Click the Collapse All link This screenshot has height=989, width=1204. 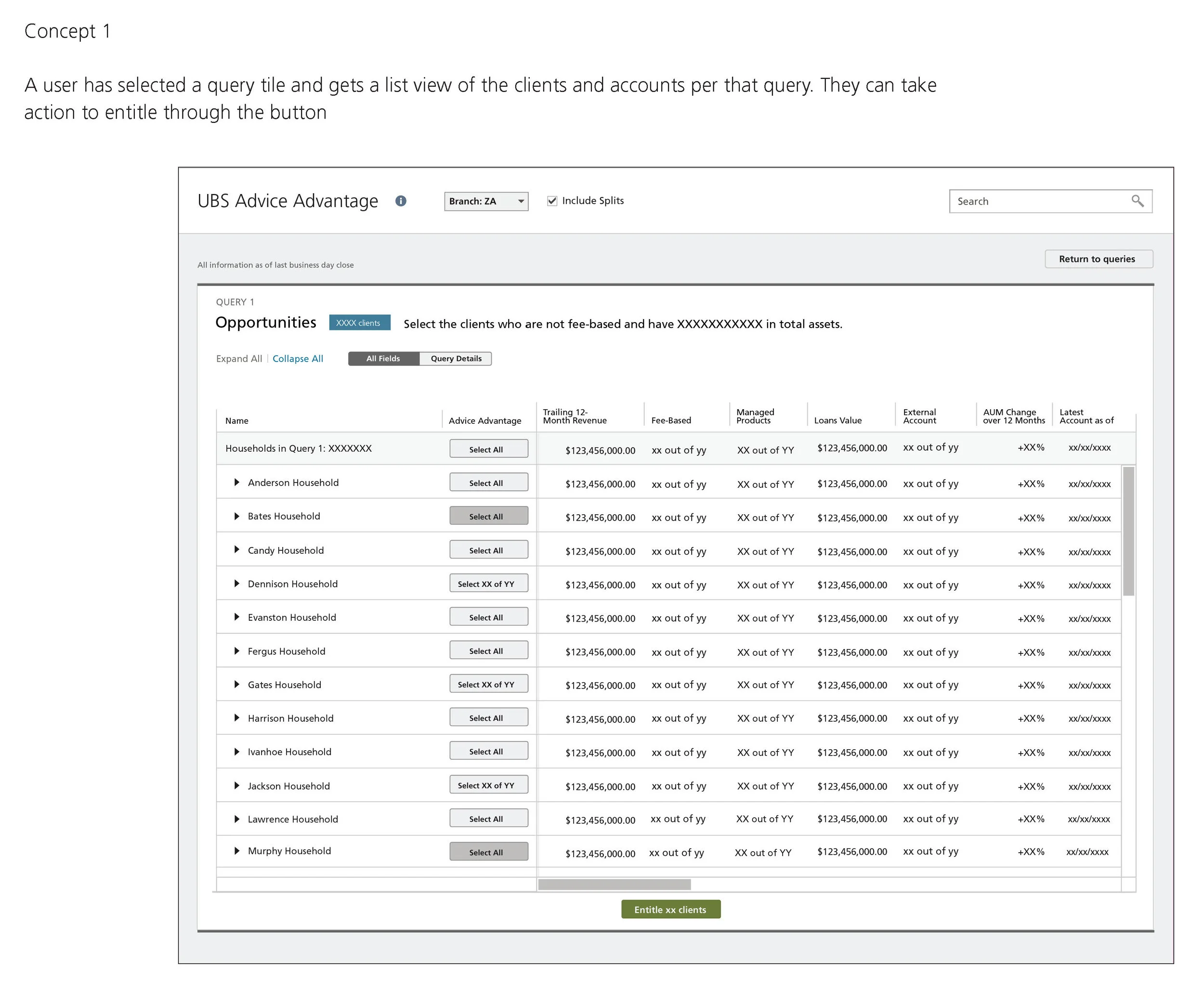(298, 358)
